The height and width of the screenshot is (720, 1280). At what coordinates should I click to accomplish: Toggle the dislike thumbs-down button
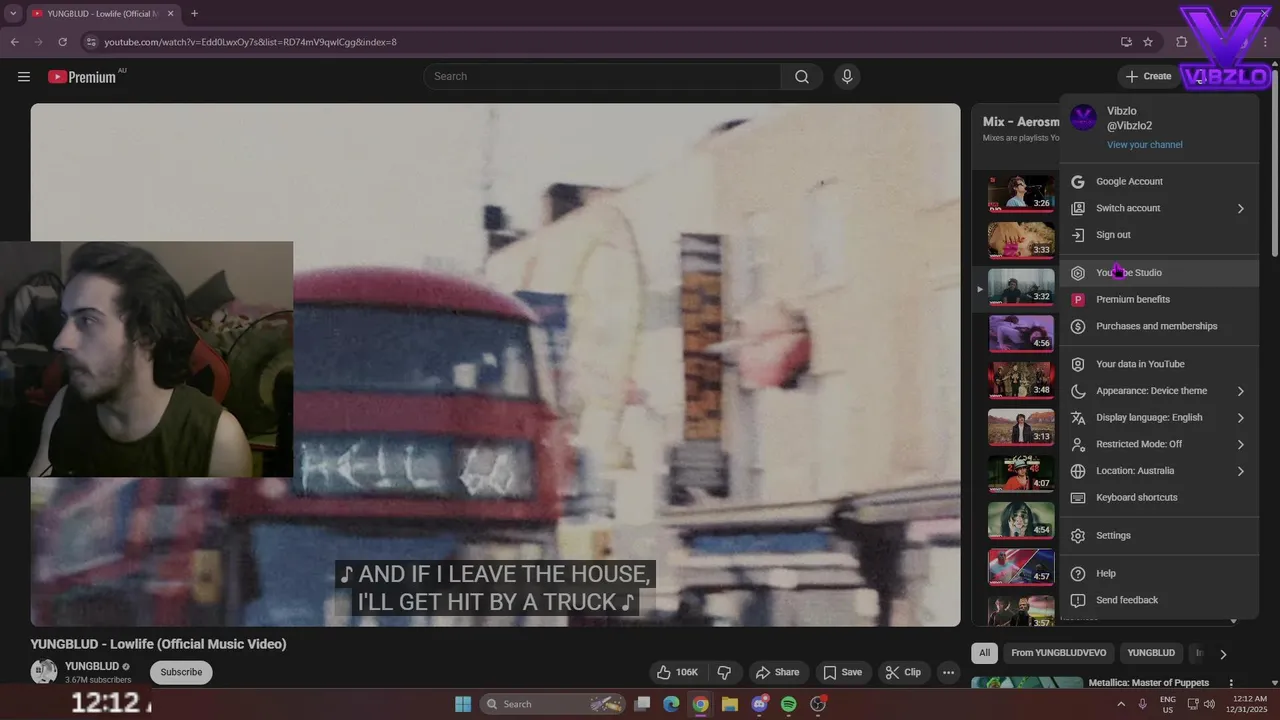point(726,672)
